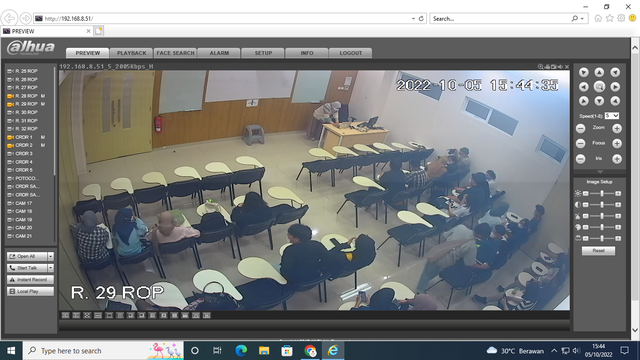Open File Explorer from the taskbar
Viewport: 640px width, 360px height.
click(x=264, y=351)
